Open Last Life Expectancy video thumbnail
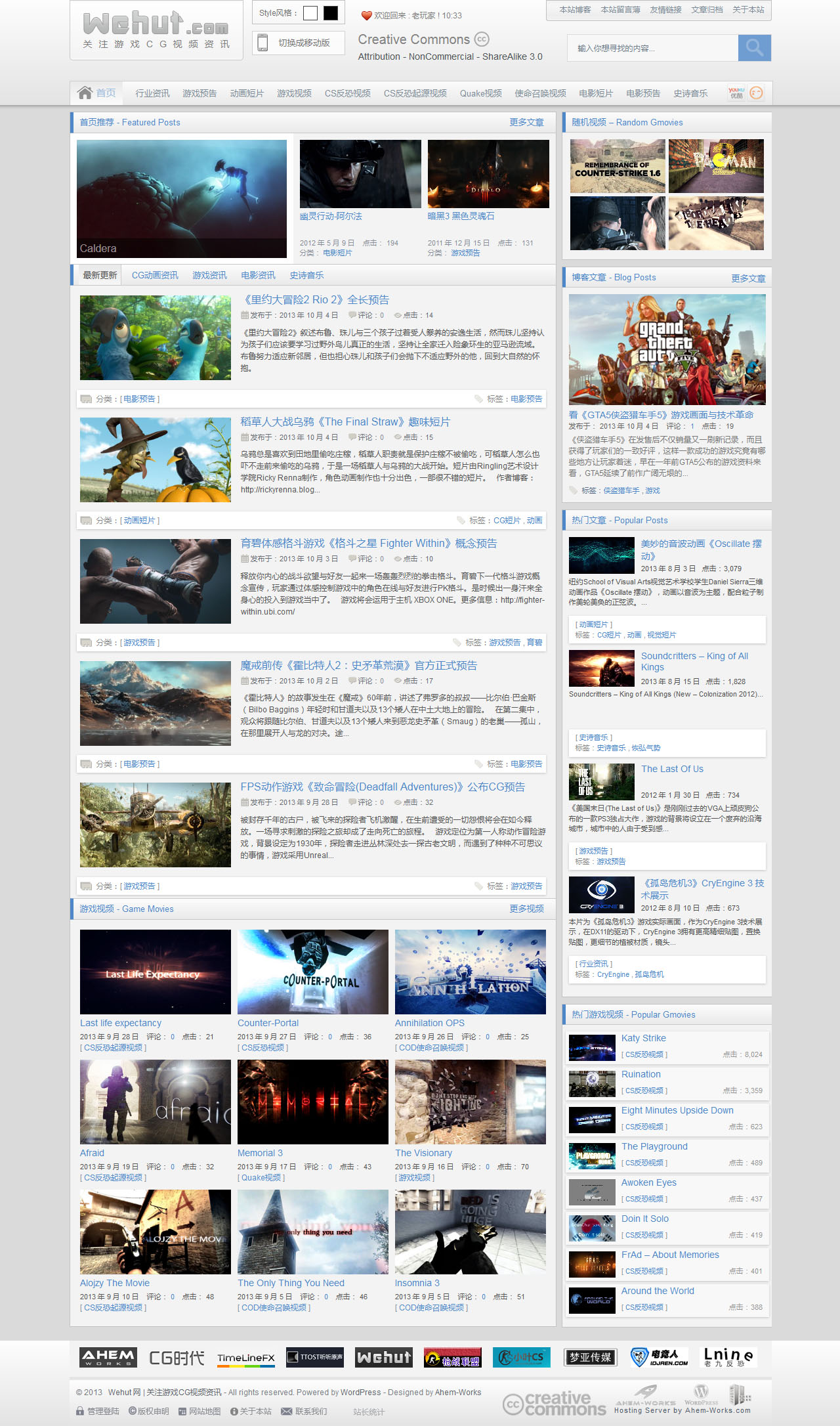This screenshot has width=840, height=1426. tap(156, 972)
